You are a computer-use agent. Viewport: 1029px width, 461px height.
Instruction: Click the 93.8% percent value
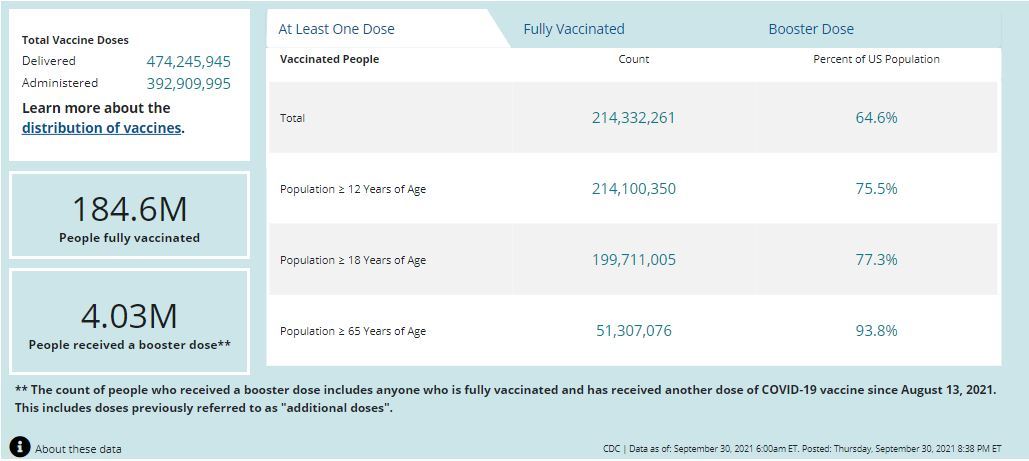(x=876, y=331)
